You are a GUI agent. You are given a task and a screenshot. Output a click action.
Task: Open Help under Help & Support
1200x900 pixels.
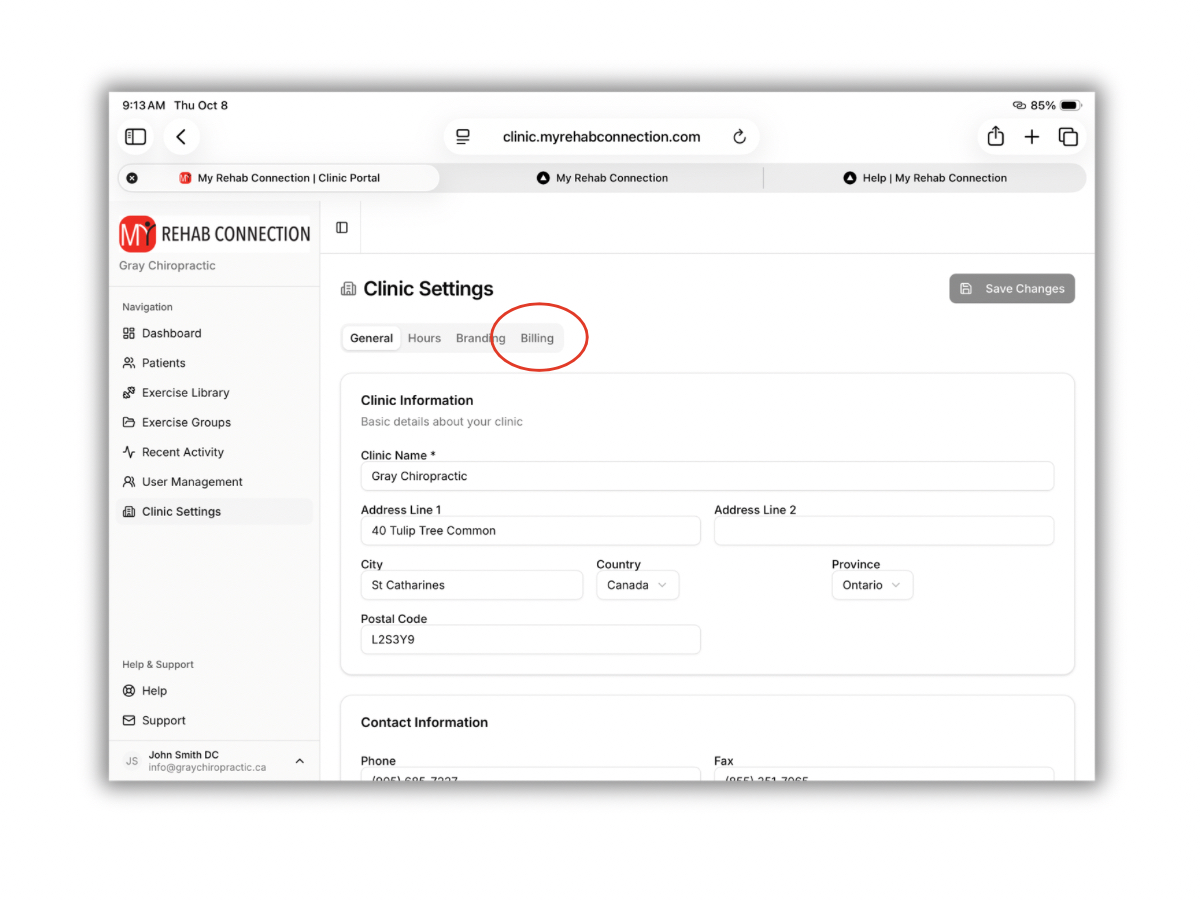(214, 691)
